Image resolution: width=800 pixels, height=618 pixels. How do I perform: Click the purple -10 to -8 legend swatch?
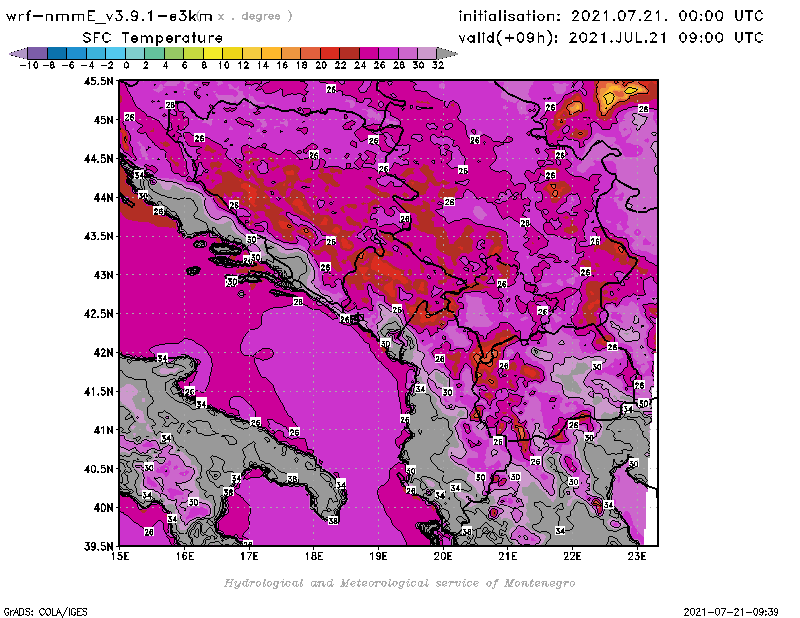tap(38, 53)
